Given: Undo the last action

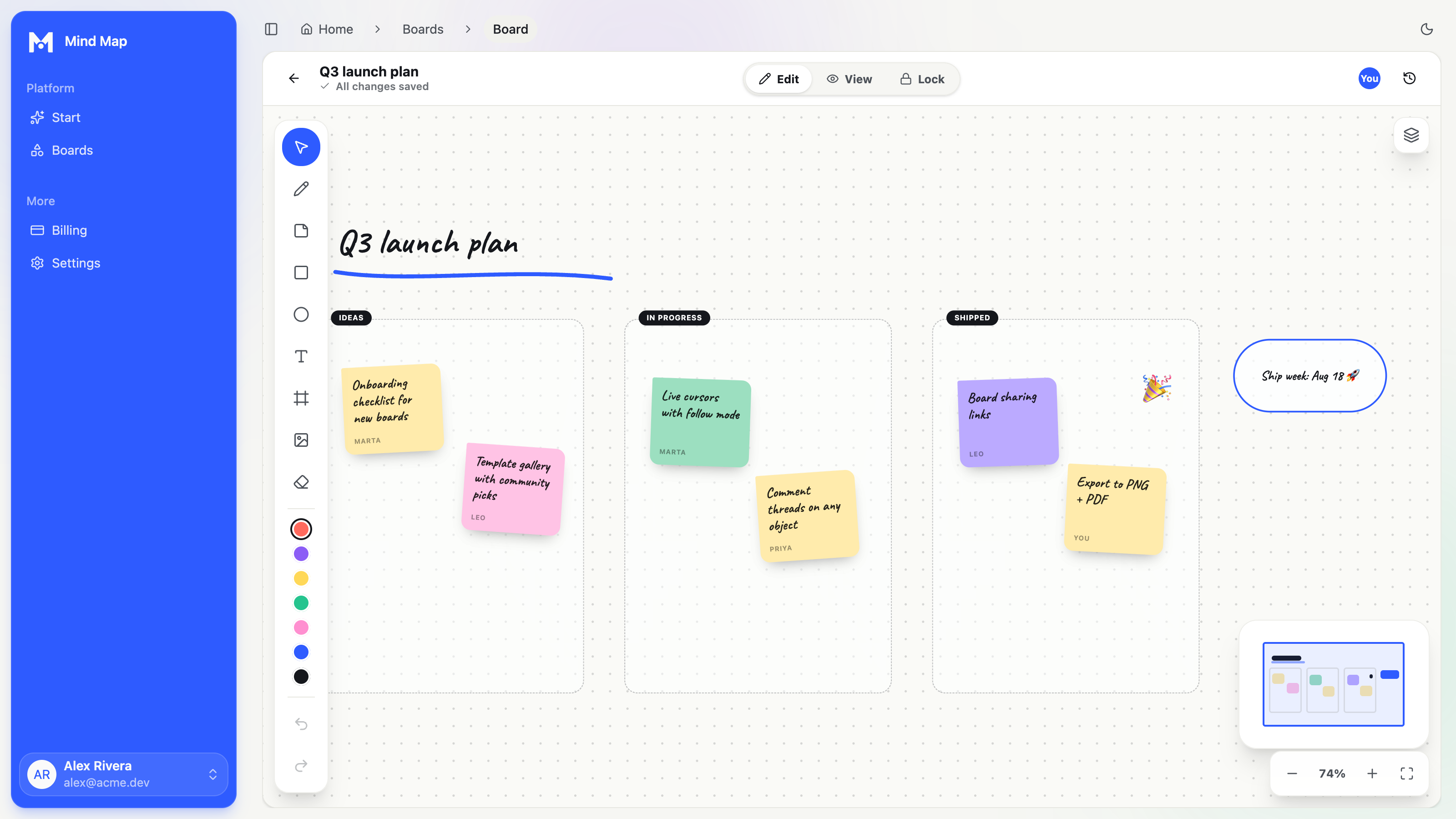Looking at the screenshot, I should click(301, 724).
